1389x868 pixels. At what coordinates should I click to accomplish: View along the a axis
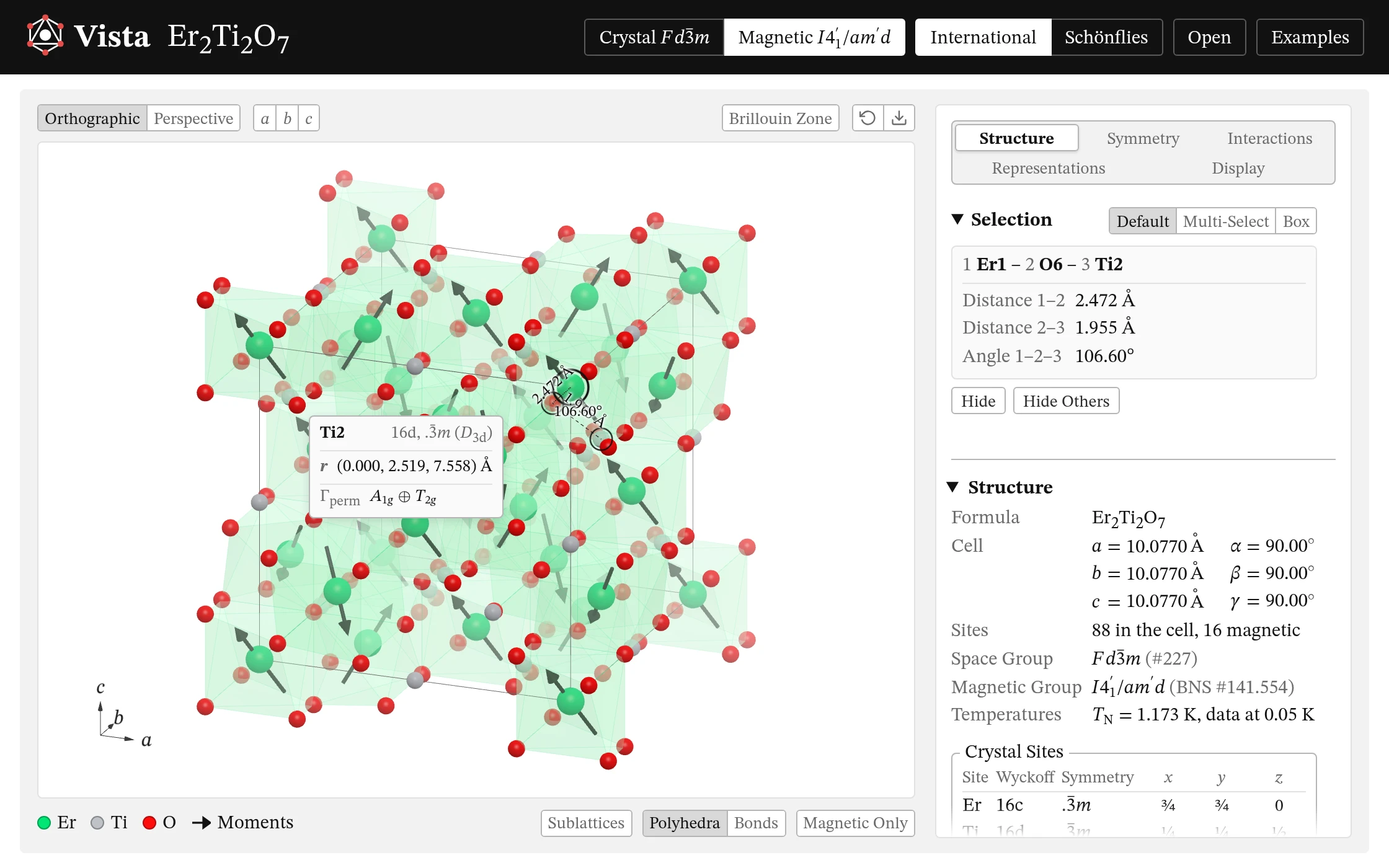pyautogui.click(x=265, y=118)
